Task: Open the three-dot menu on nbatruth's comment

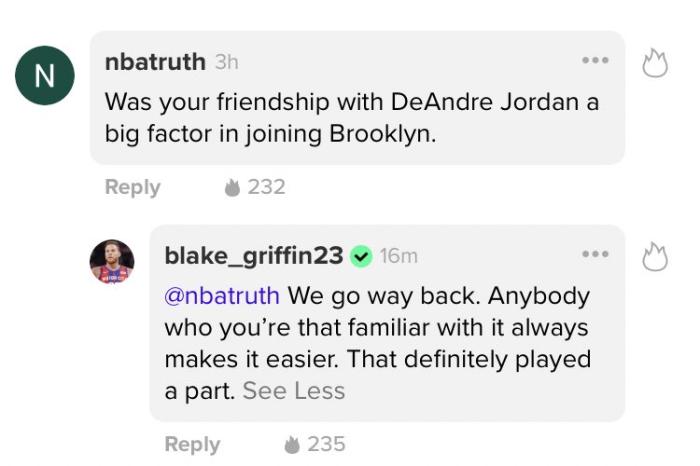Action: pyautogui.click(x=595, y=60)
